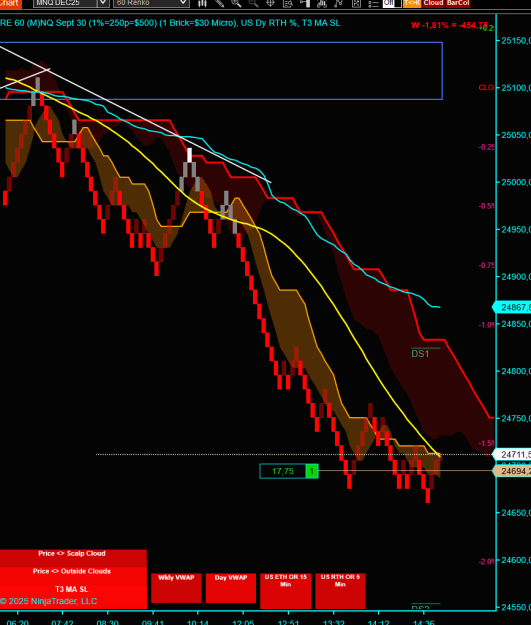Click the Day VWAP status box

pos(231,588)
